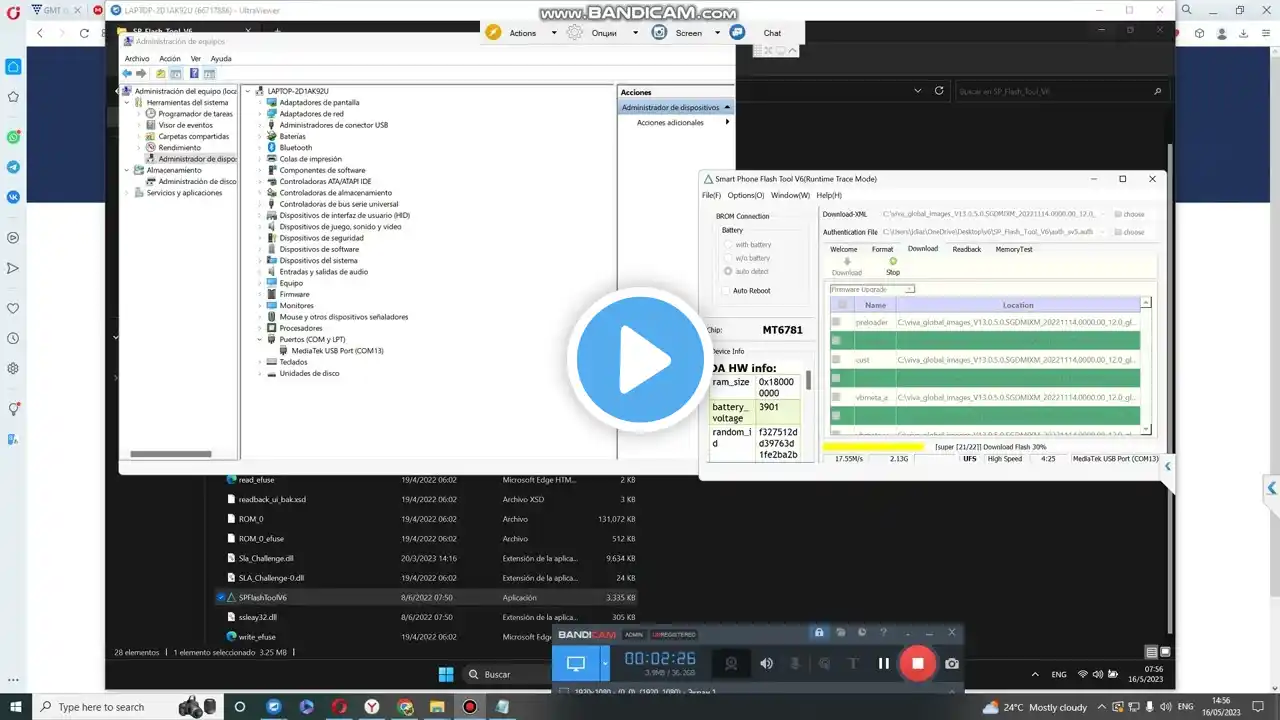
Task: Click the up-folder toolbar icon in Administración de equipos
Action: tap(160, 73)
